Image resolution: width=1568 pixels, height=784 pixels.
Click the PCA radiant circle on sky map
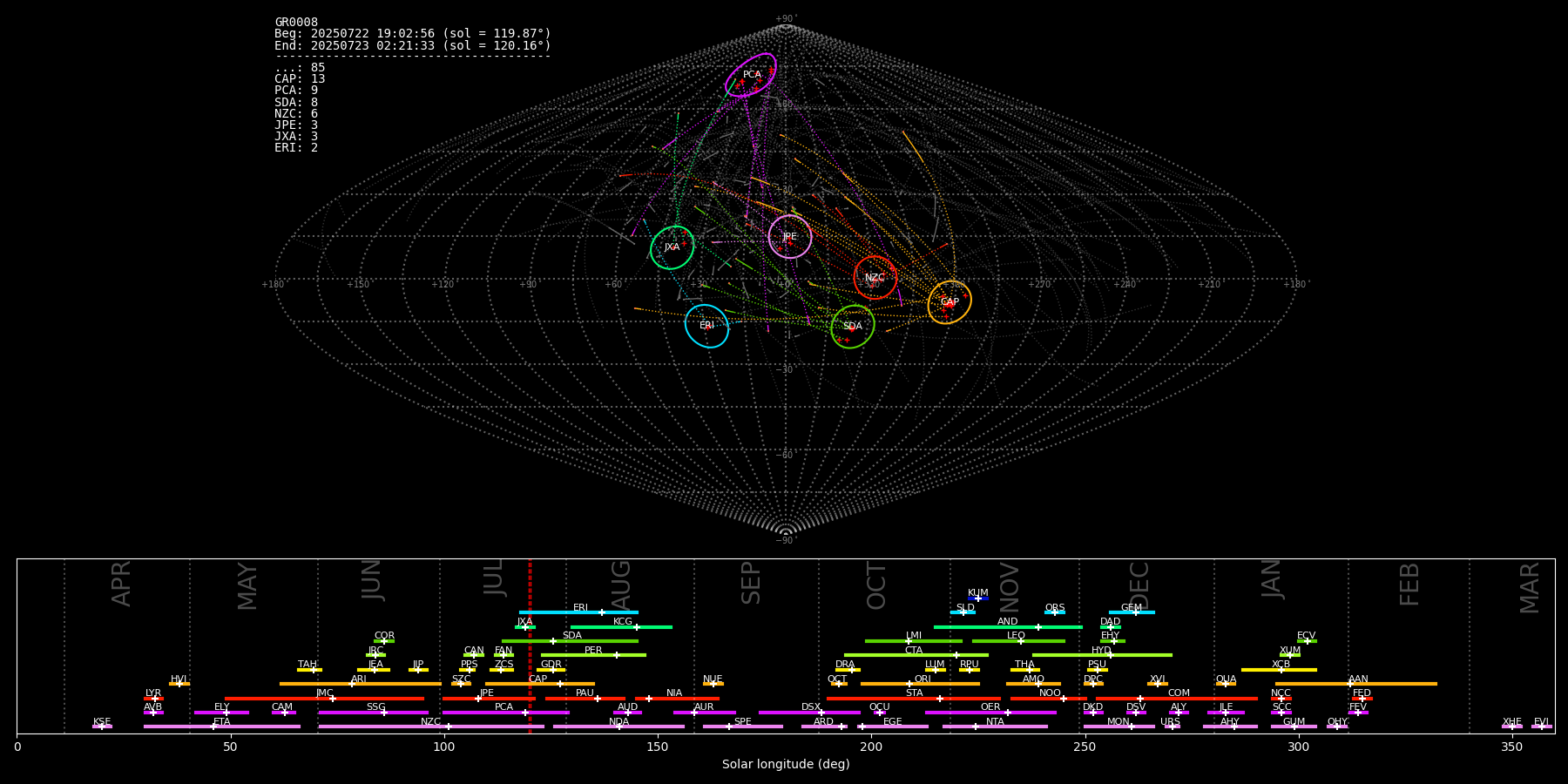coord(750,75)
